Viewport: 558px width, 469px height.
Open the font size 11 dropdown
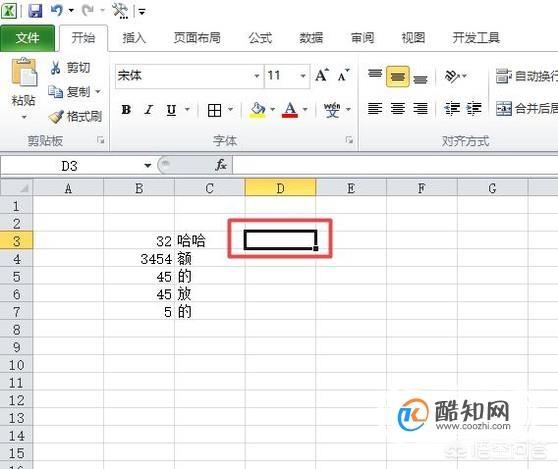[303, 76]
